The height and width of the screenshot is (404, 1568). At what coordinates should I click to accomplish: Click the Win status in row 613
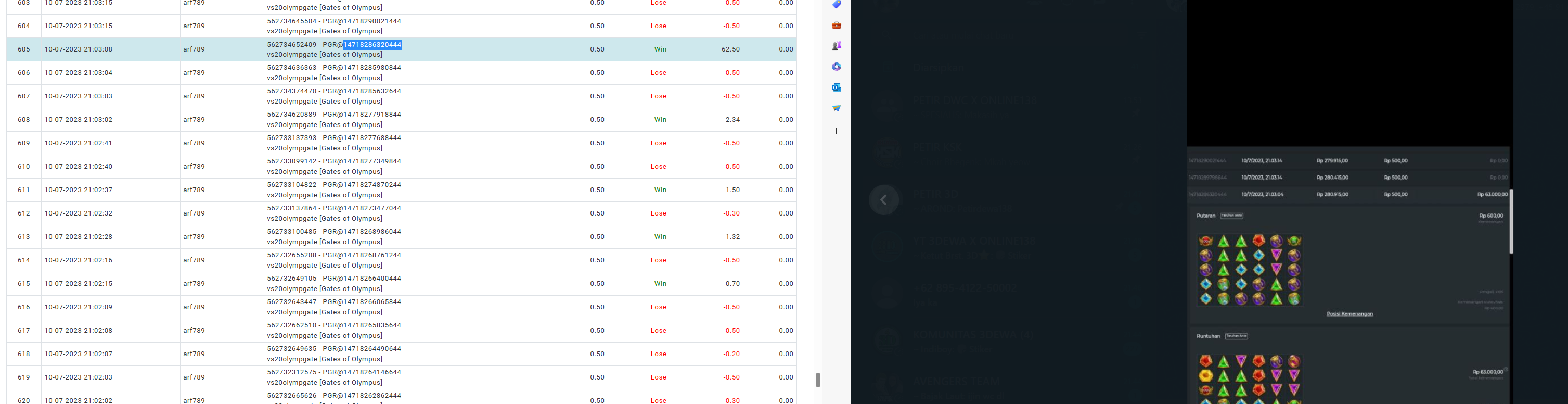[660, 237]
